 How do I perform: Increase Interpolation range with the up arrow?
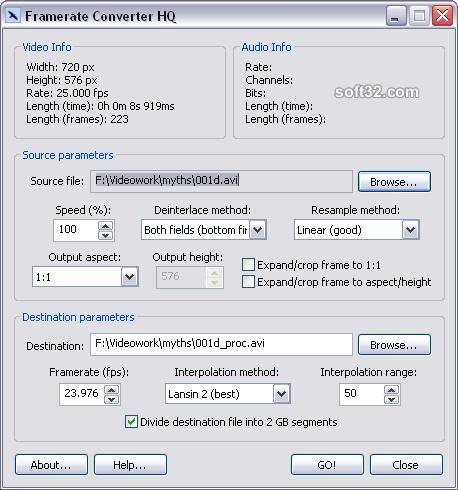[391, 390]
